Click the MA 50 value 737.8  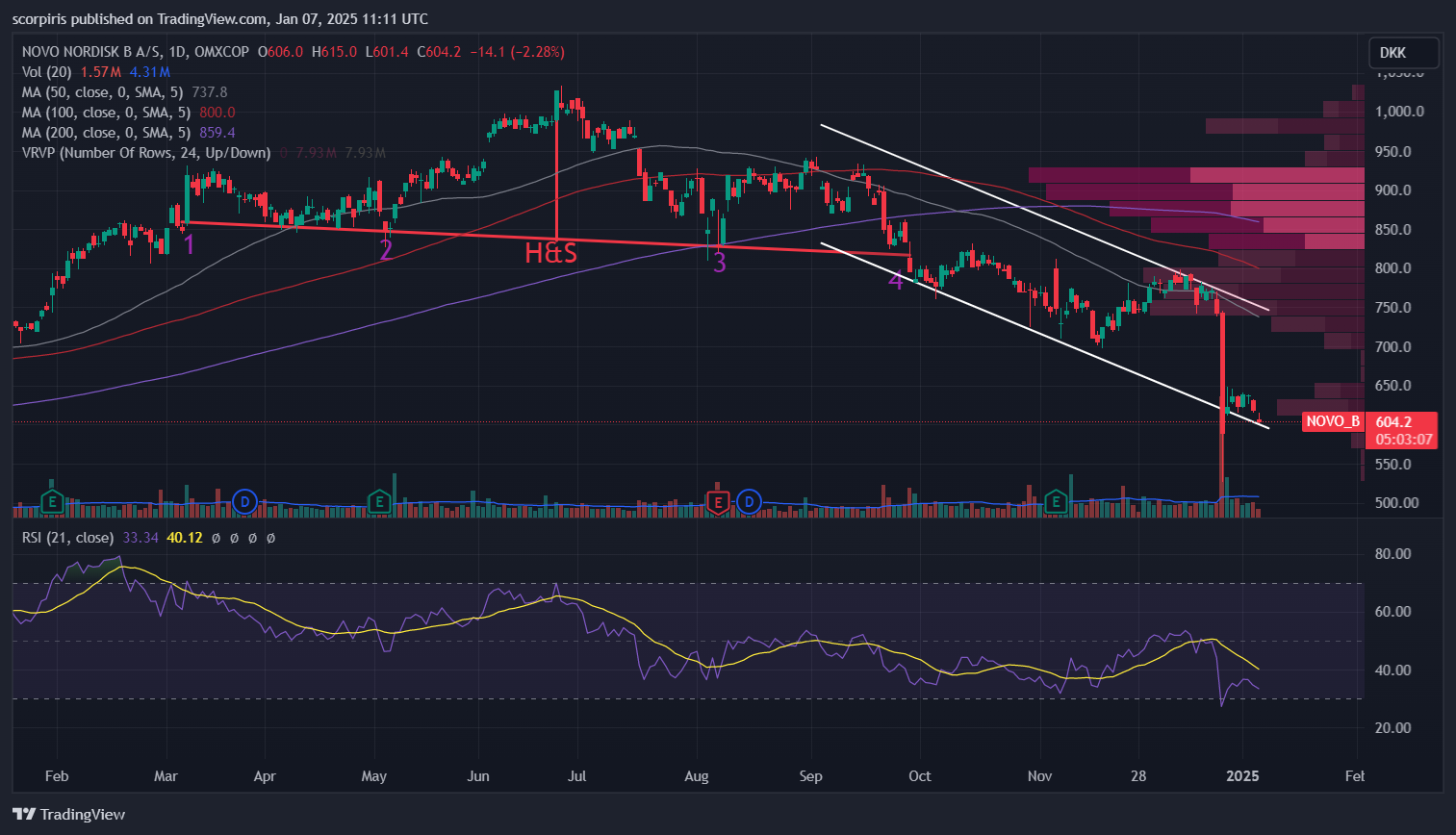(210, 92)
